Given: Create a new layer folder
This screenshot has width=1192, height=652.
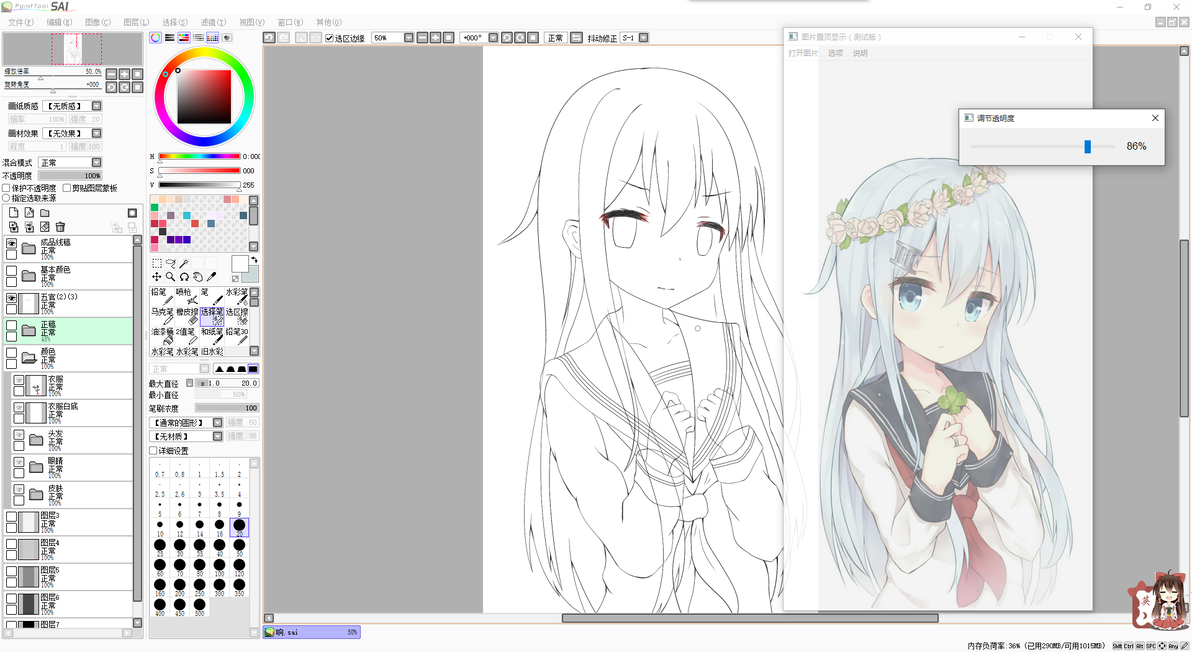Looking at the screenshot, I should pos(45,213).
